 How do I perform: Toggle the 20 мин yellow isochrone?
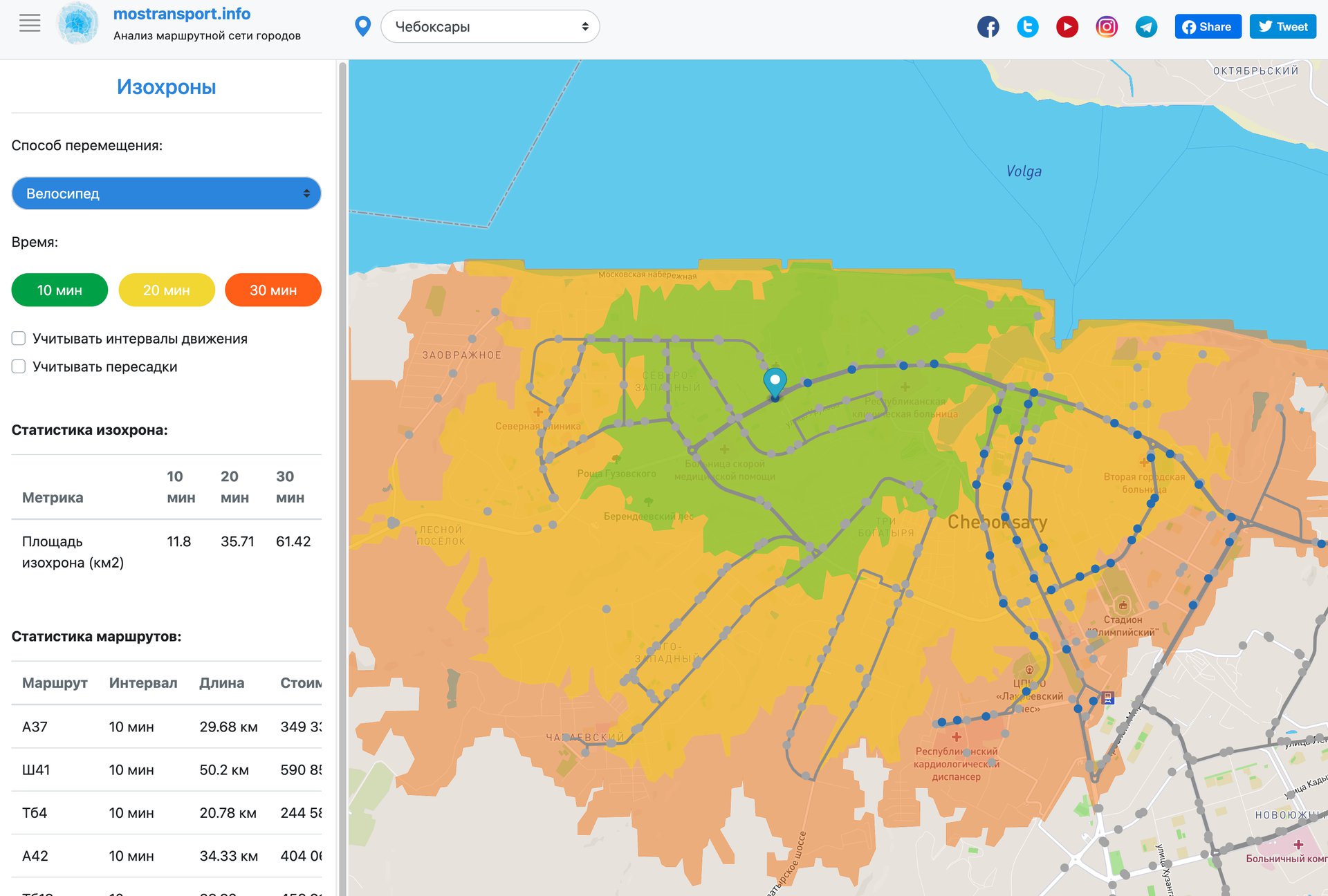(167, 290)
